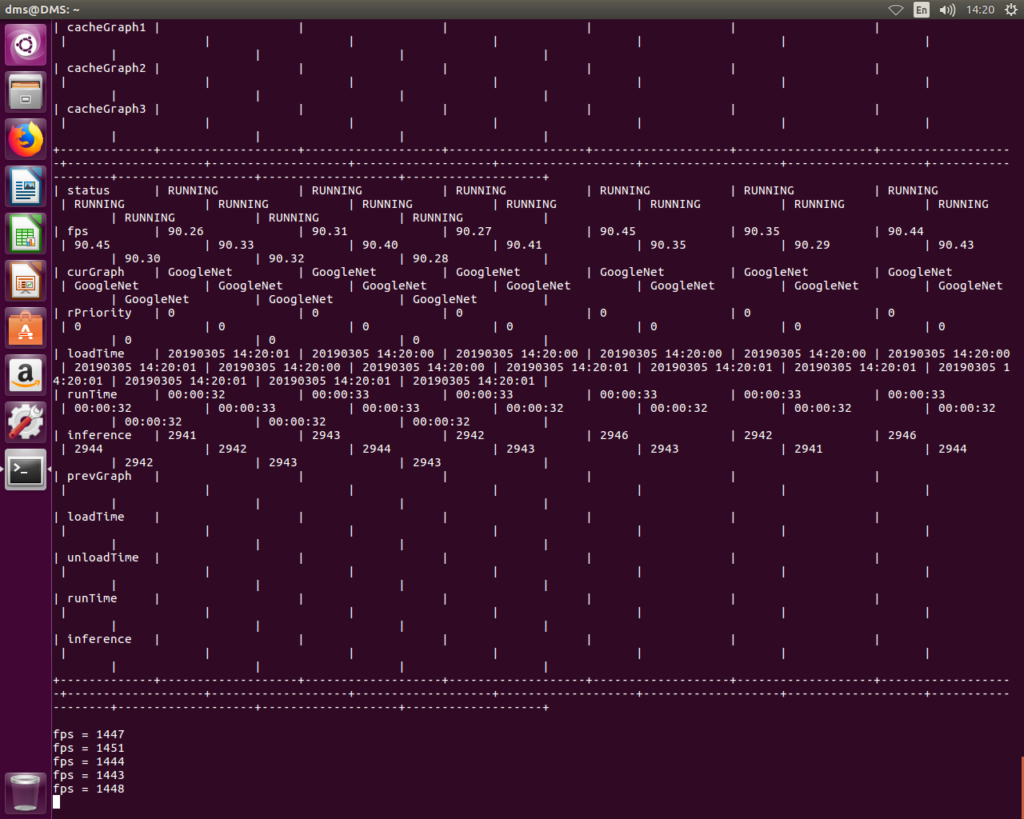Screen dimensions: 1024x819
Task: Click the terminal cursor block at prompt
Action: [x=57, y=802]
